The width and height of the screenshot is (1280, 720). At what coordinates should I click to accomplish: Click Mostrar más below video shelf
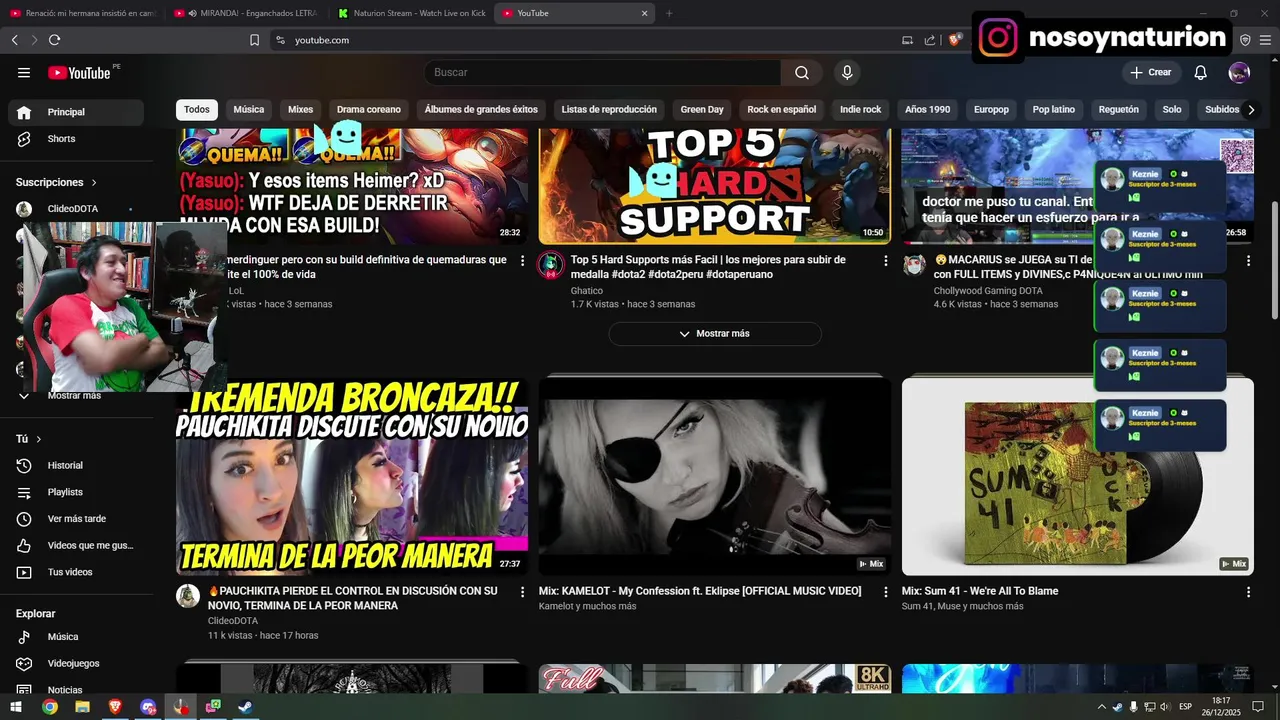[715, 334]
